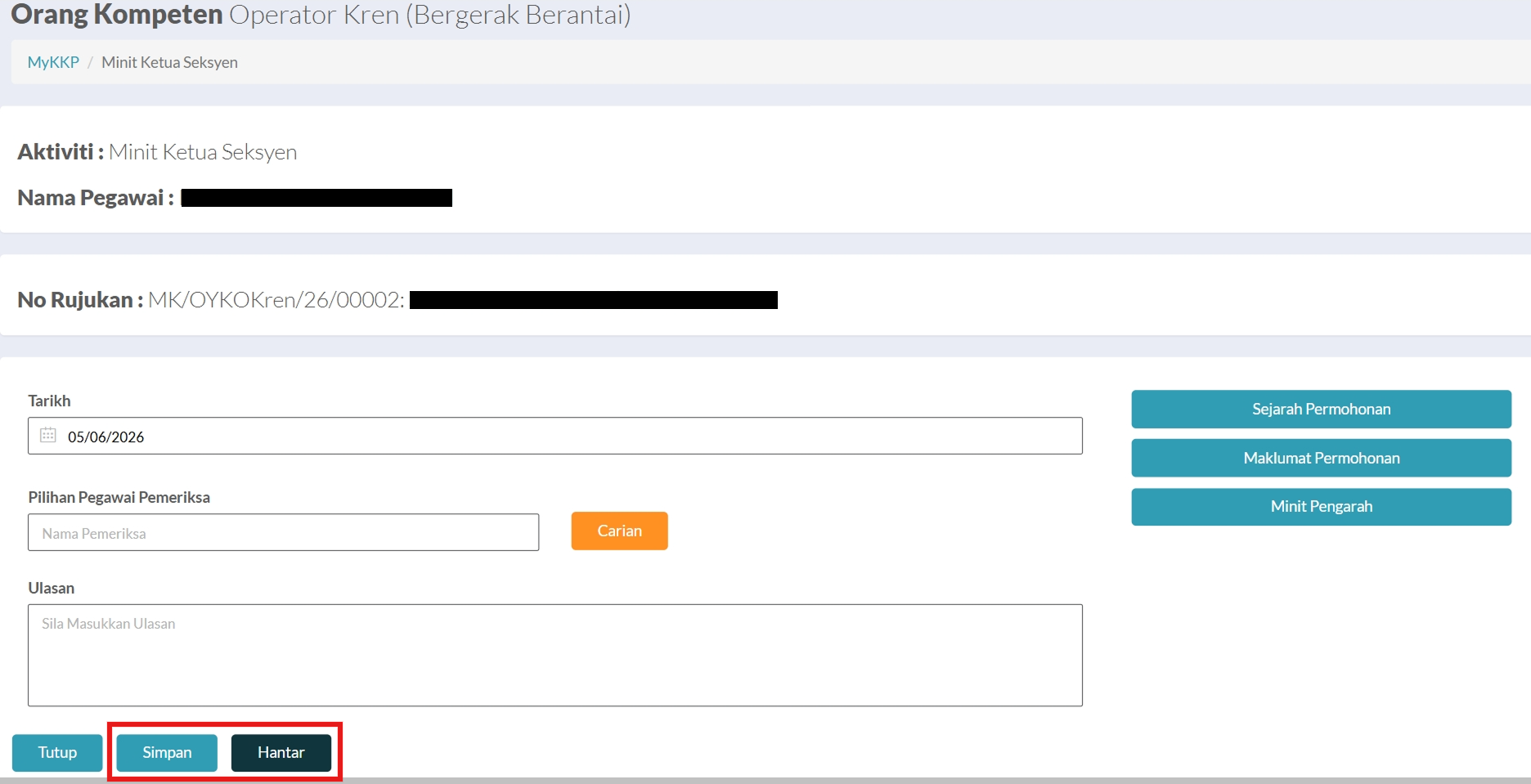Click the calendar icon in Tarikh field

(x=48, y=435)
